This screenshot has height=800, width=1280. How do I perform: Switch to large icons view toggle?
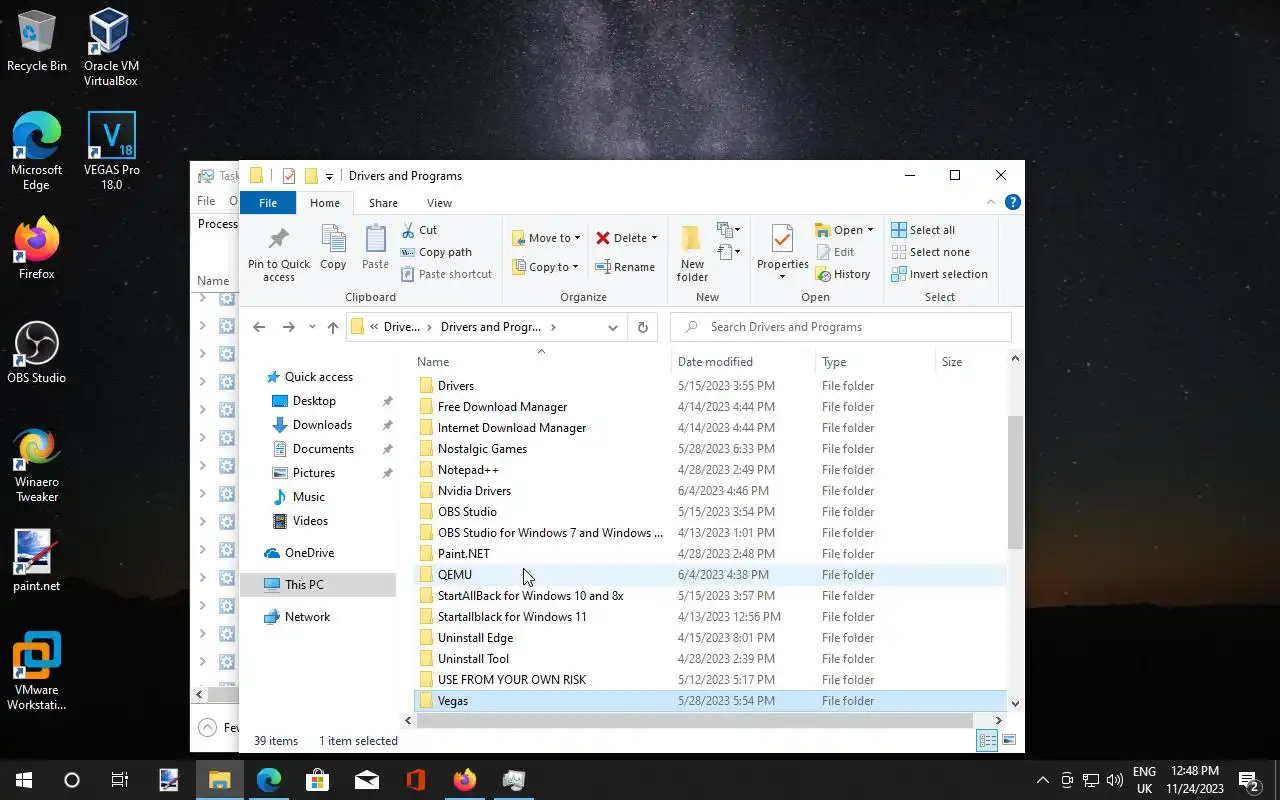(1009, 741)
